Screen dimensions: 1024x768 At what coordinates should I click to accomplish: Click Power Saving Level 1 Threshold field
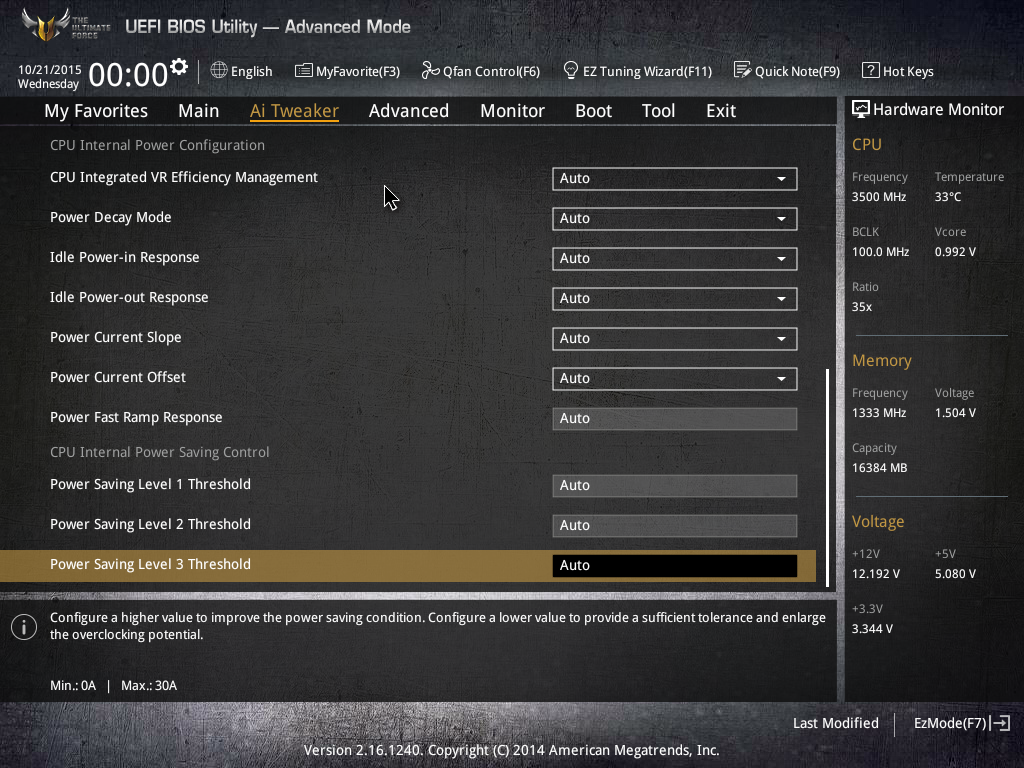(675, 485)
